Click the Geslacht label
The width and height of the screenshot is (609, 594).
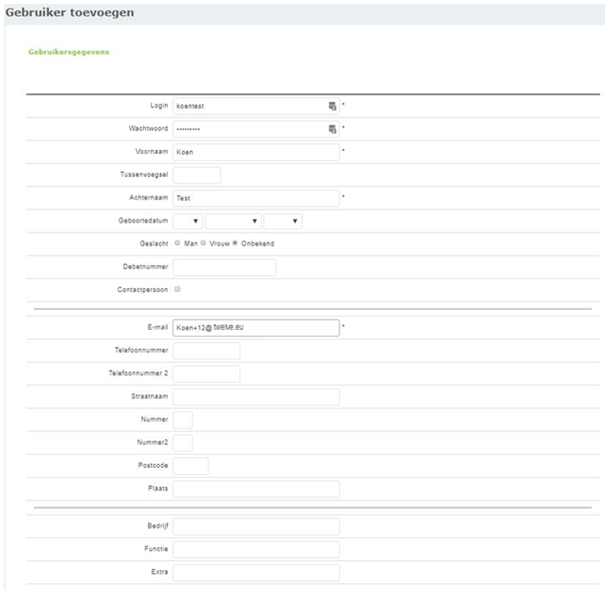(154, 244)
